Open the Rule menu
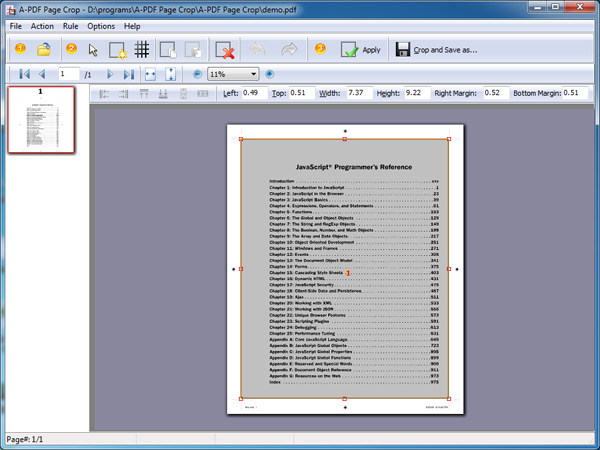The height and width of the screenshot is (450, 600). click(x=70, y=26)
